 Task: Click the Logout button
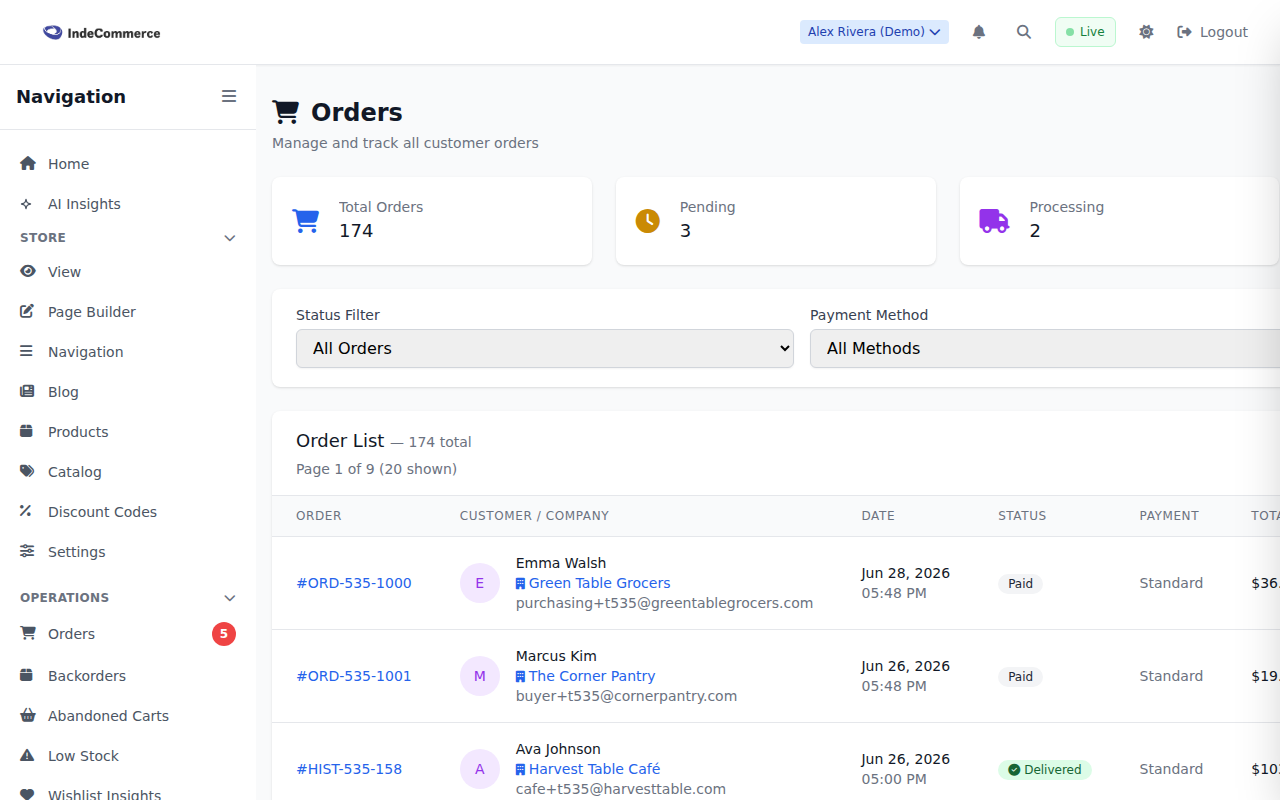point(1212,32)
